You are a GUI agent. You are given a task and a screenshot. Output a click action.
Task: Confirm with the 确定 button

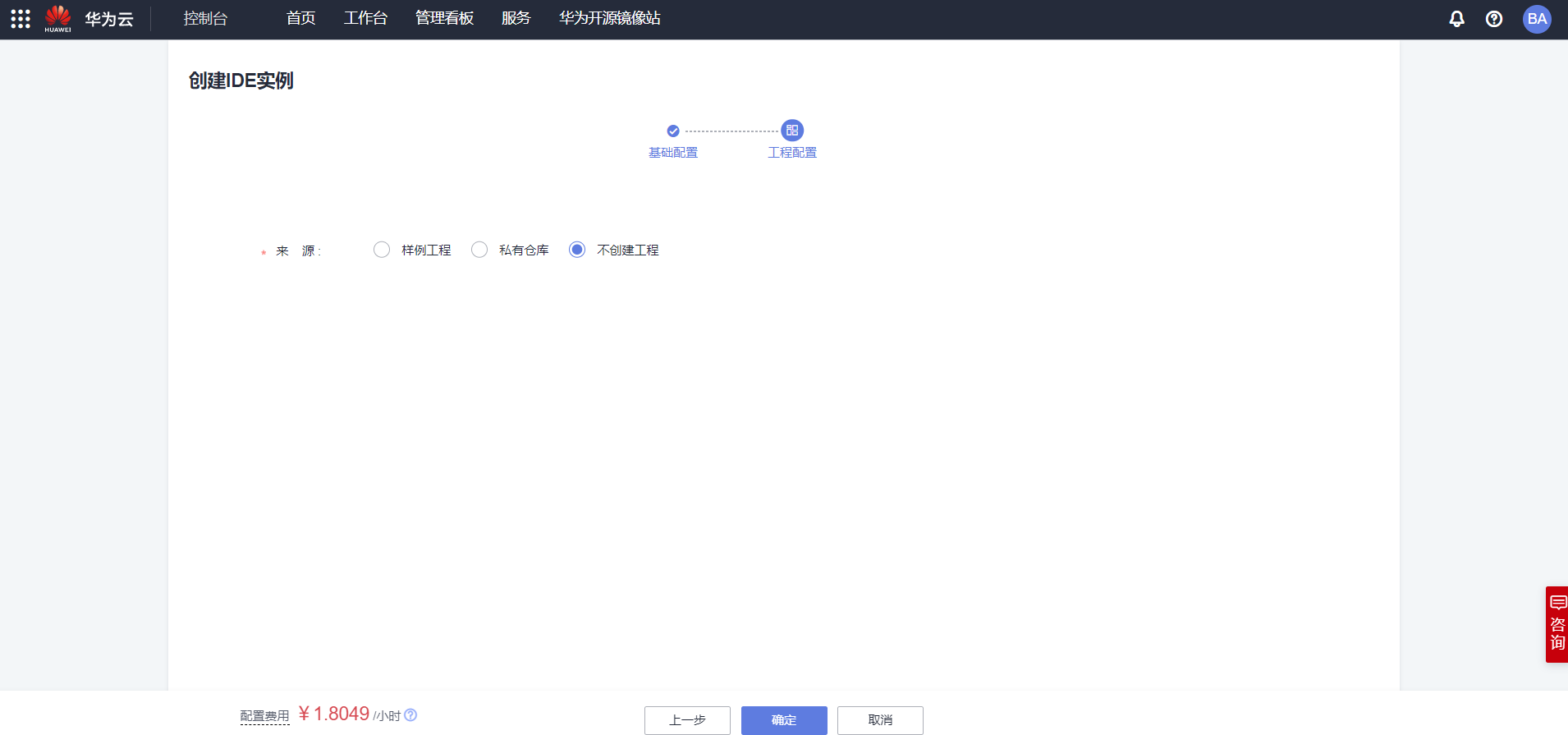click(784, 720)
